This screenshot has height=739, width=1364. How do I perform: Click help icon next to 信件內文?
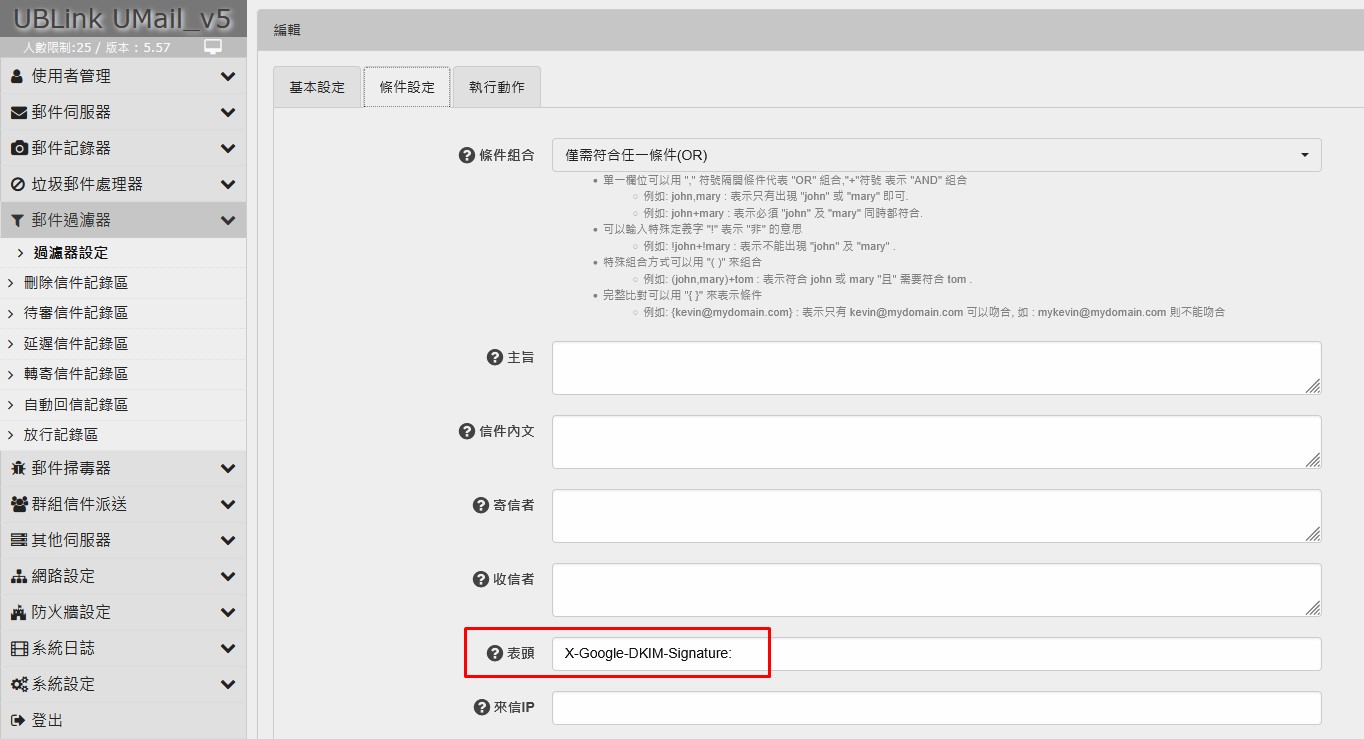click(x=466, y=431)
